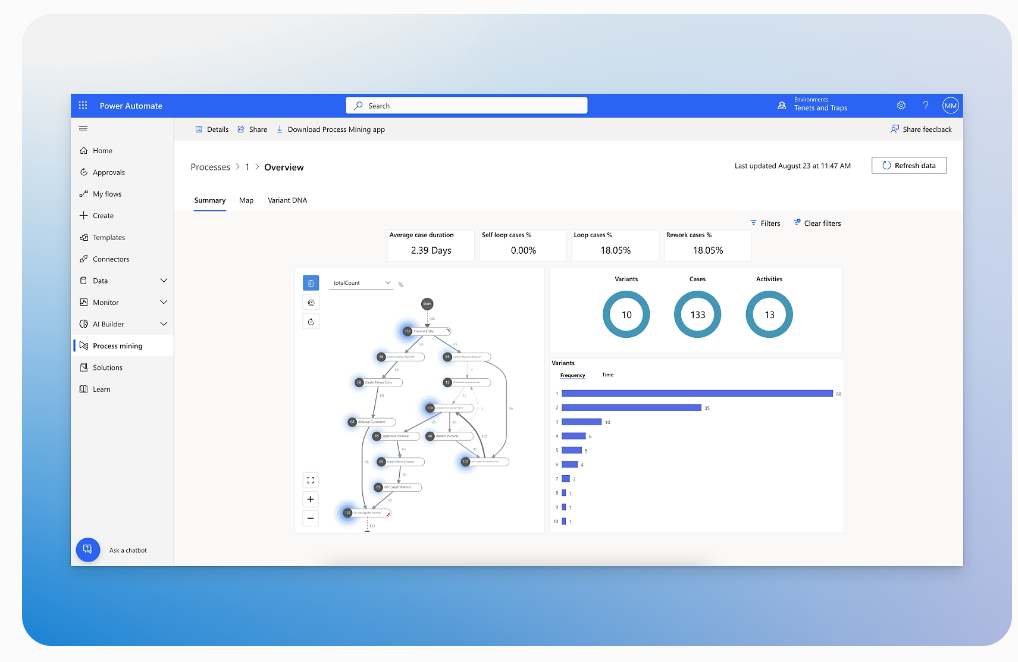Expand the Monitor section in sidebar
Viewport: 1018px width, 662px height.
162,302
